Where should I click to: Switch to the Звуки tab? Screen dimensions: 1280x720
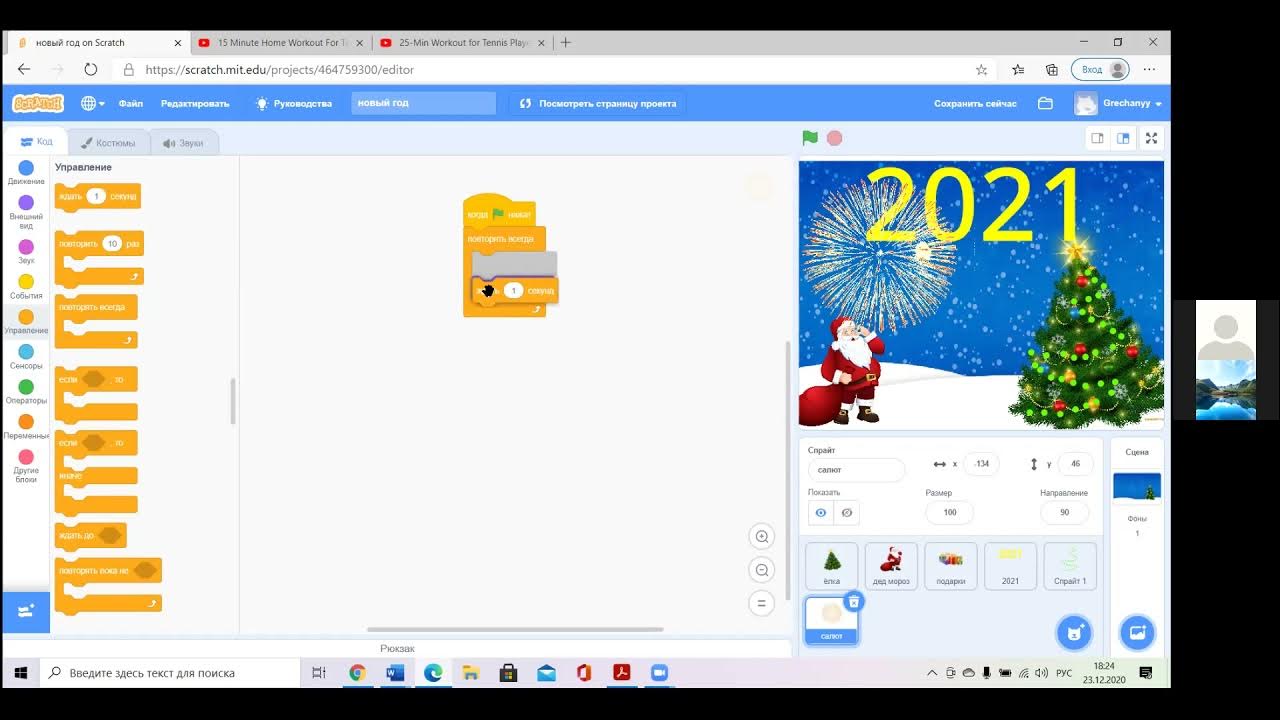(183, 143)
